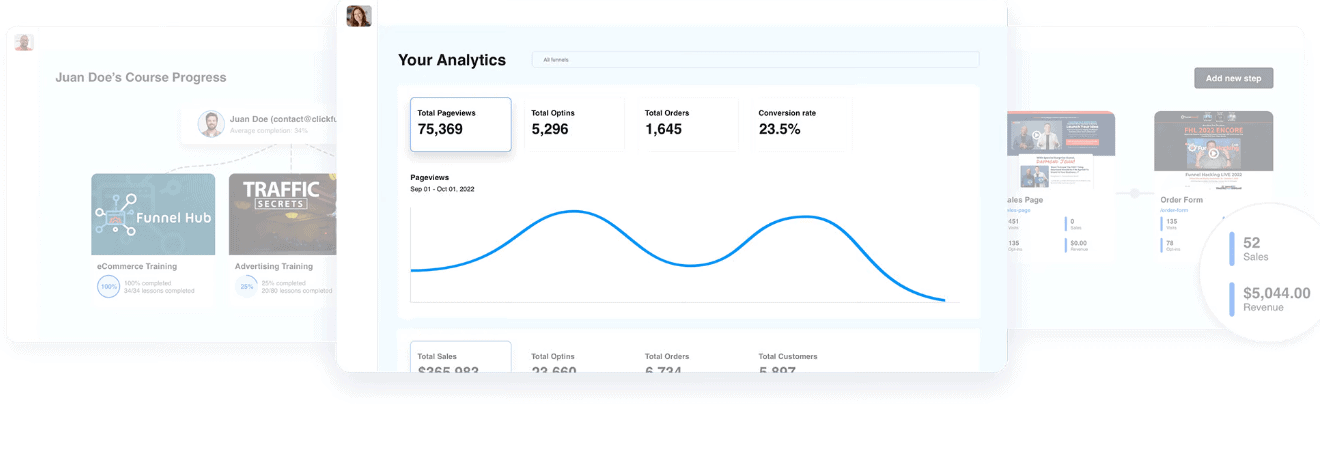This screenshot has height=463, width=1320.
Task: Play the Sales Page video preview
Action: click(1037, 137)
